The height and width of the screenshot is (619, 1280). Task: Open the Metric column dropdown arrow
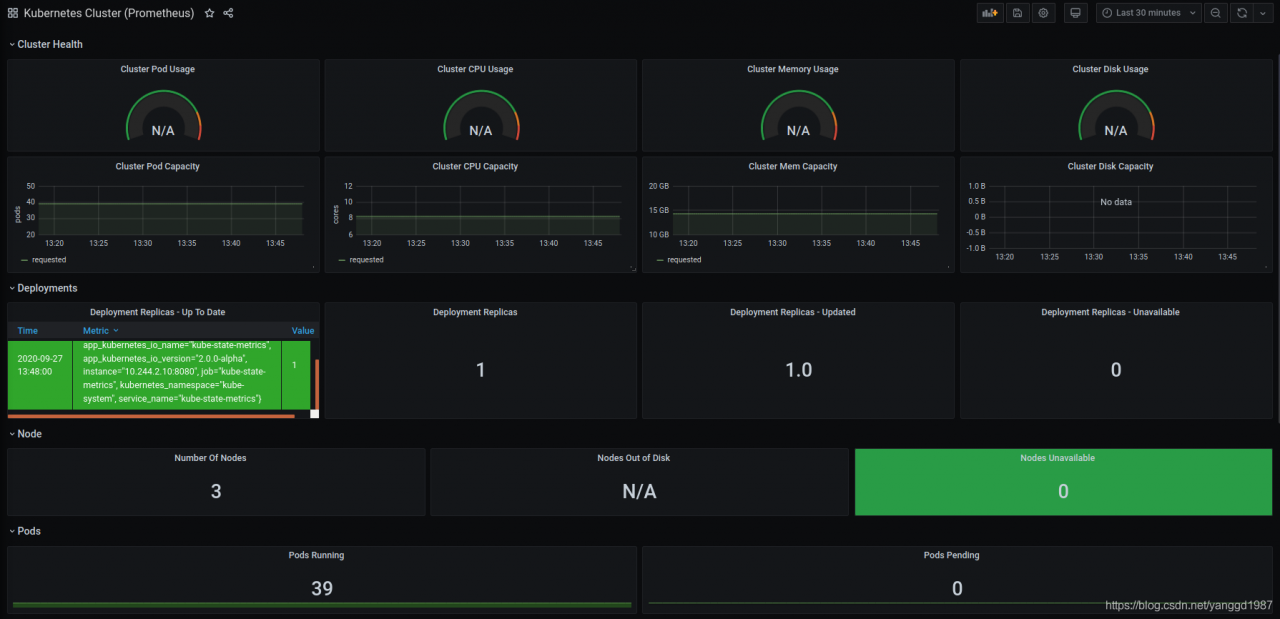(116, 330)
